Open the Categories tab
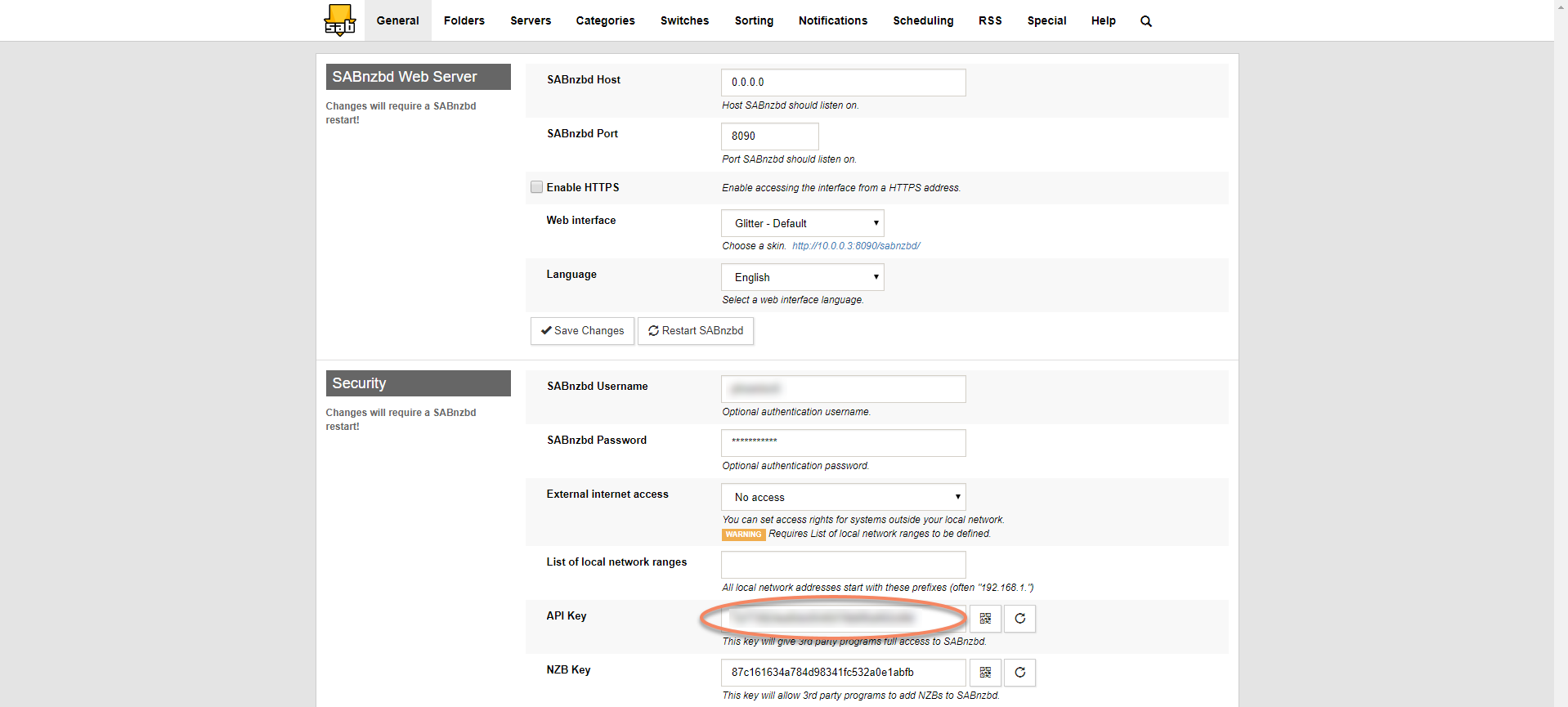 (x=606, y=20)
